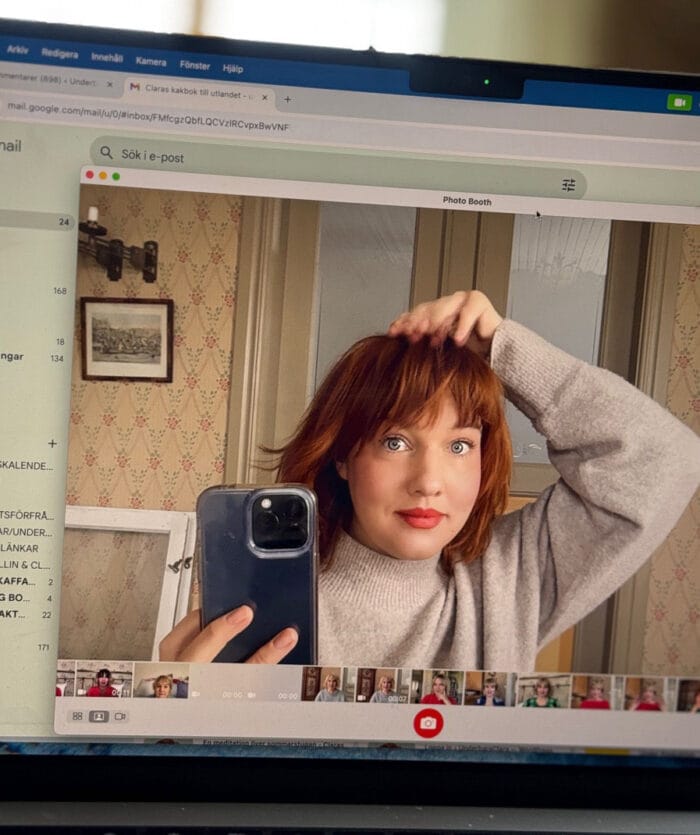Viewport: 700px width, 835px height.
Task: Click the plus icon in Gmail sidebar
Action: (52, 443)
